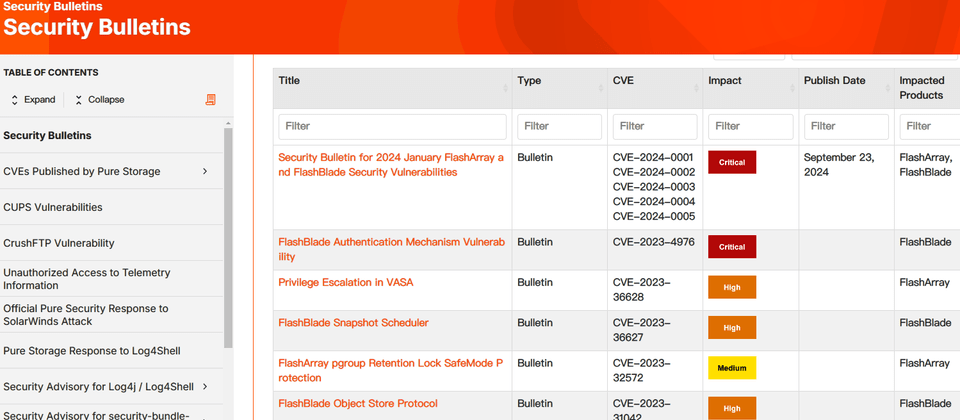Screen dimensions: 960x420
Task: Open Privilege Escalation in VASA link
Action: [x=346, y=282]
